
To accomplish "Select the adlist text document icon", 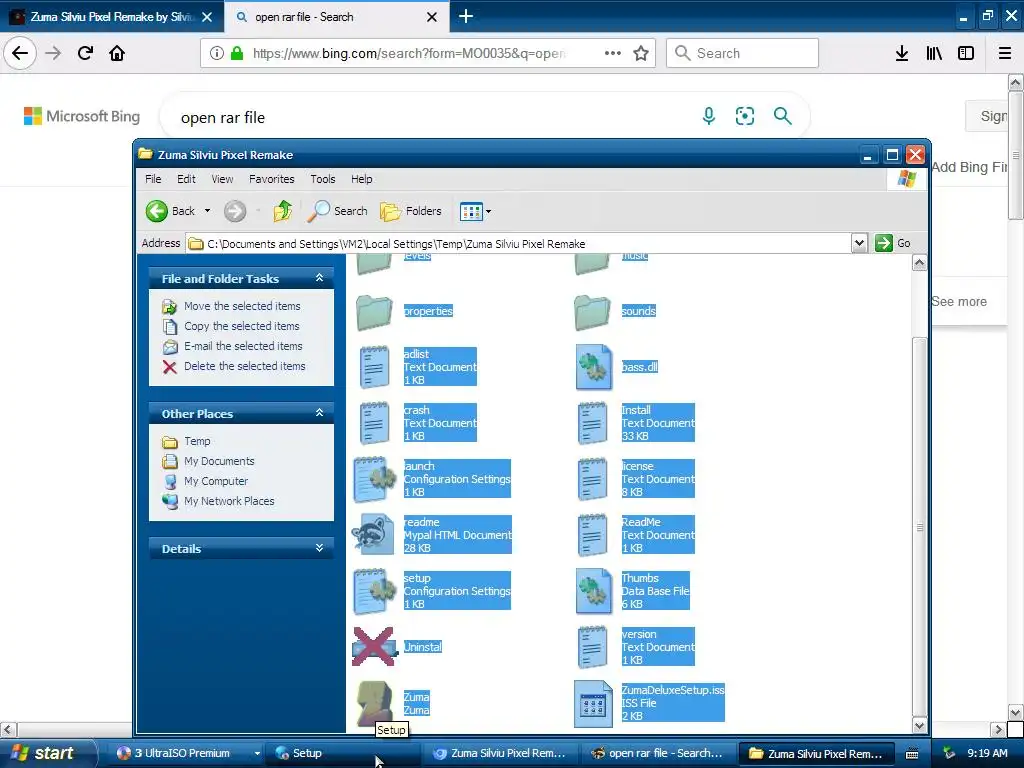I will 374,367.
